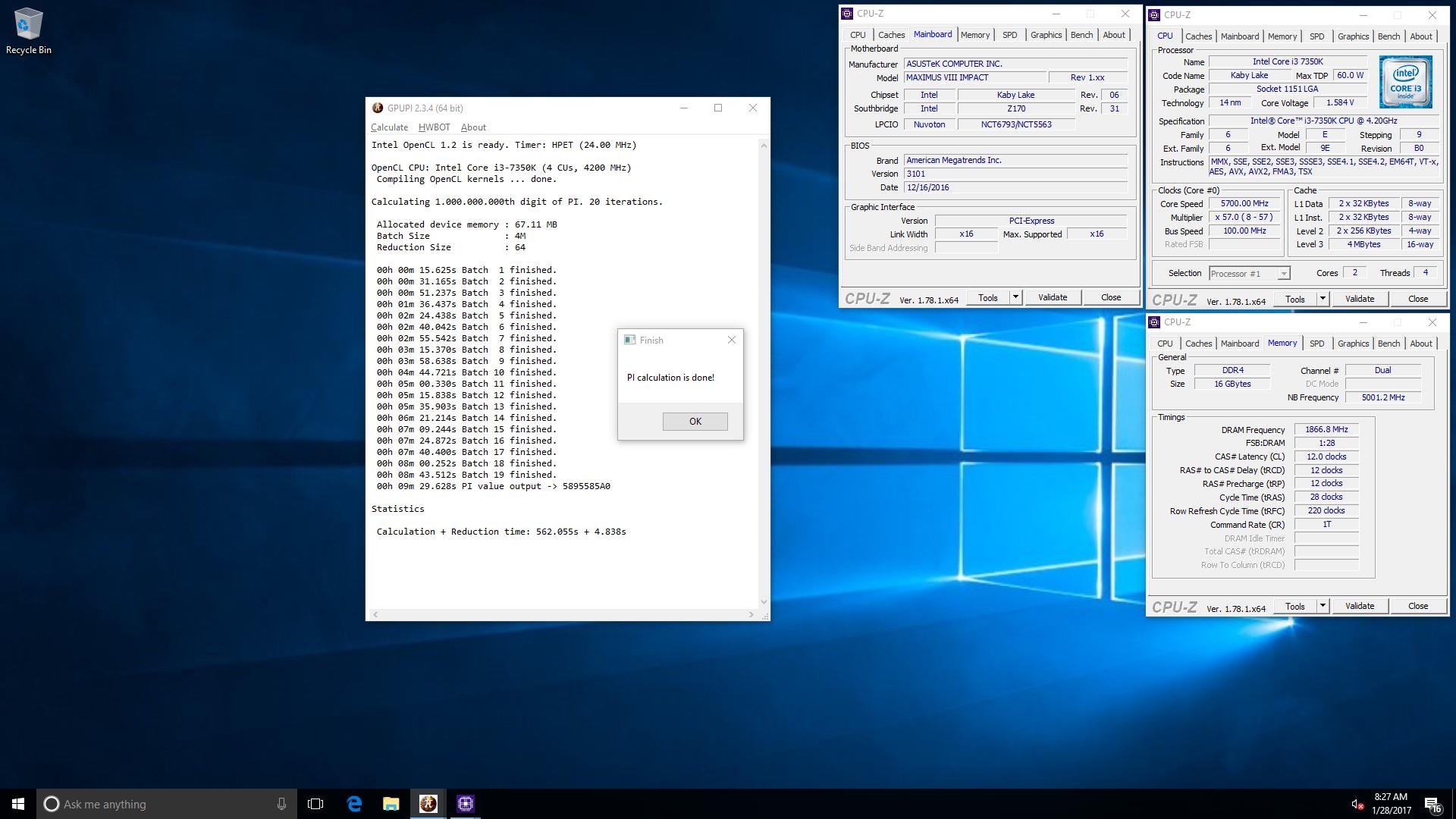This screenshot has height=819, width=1456.
Task: Switch to SPD tab in Mainboard window
Action: pyautogui.click(x=1009, y=35)
